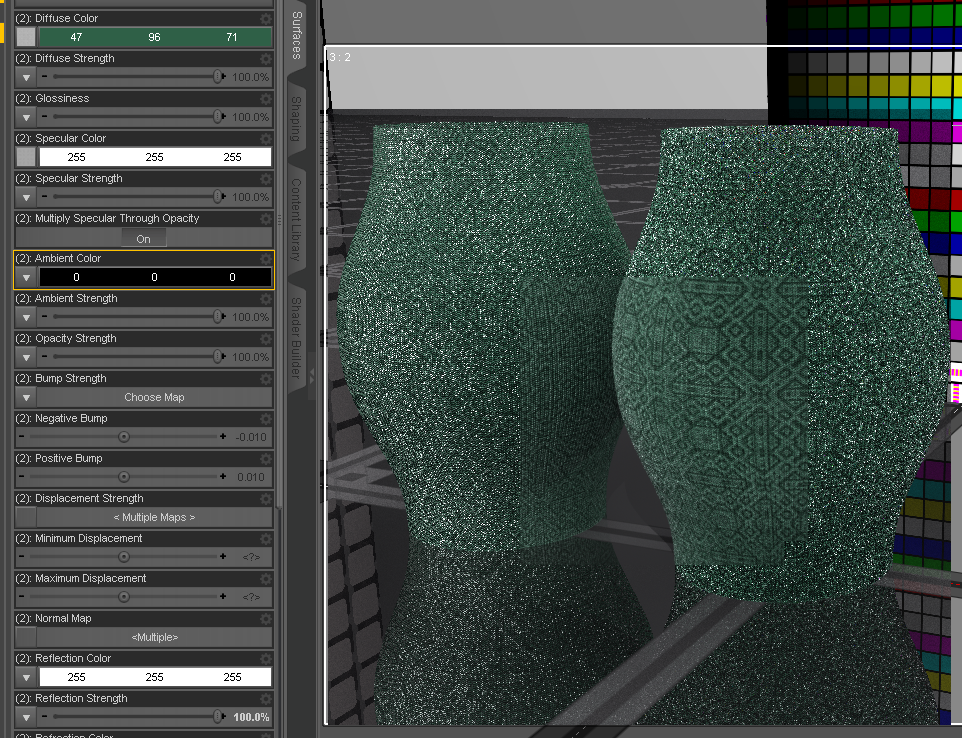The height and width of the screenshot is (738, 962).
Task: Click the Minimum Displacement slider handle
Action: click(x=124, y=556)
